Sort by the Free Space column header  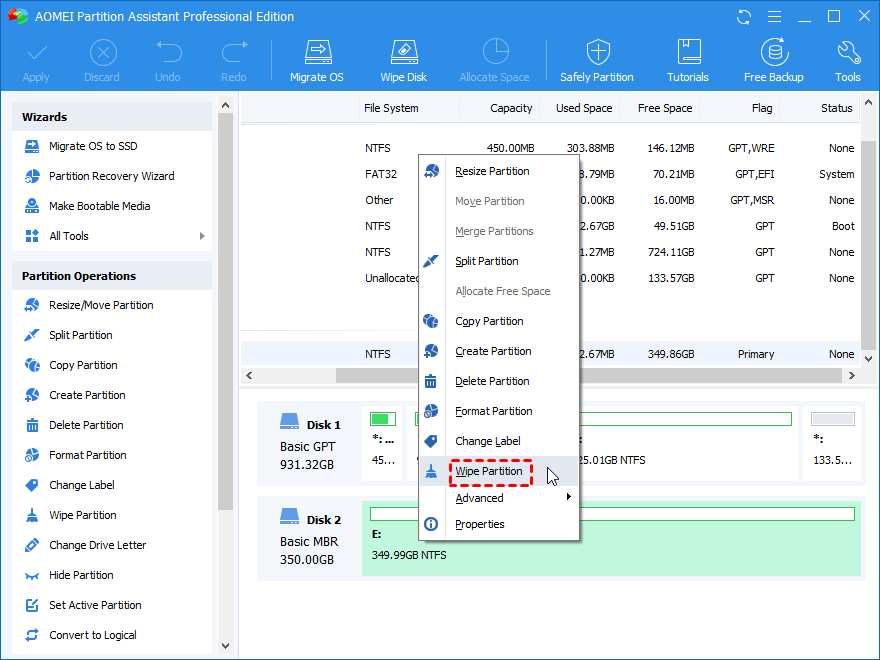coord(664,108)
